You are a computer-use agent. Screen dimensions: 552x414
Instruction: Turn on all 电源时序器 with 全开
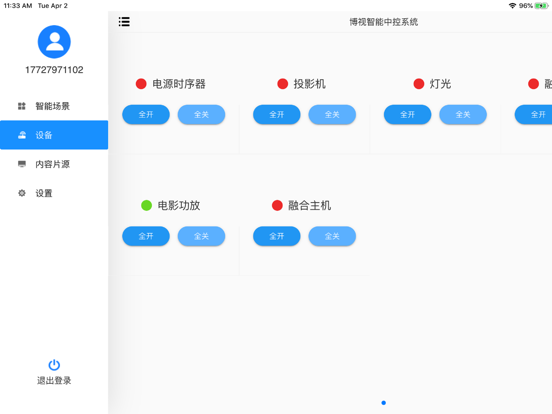coord(146,114)
